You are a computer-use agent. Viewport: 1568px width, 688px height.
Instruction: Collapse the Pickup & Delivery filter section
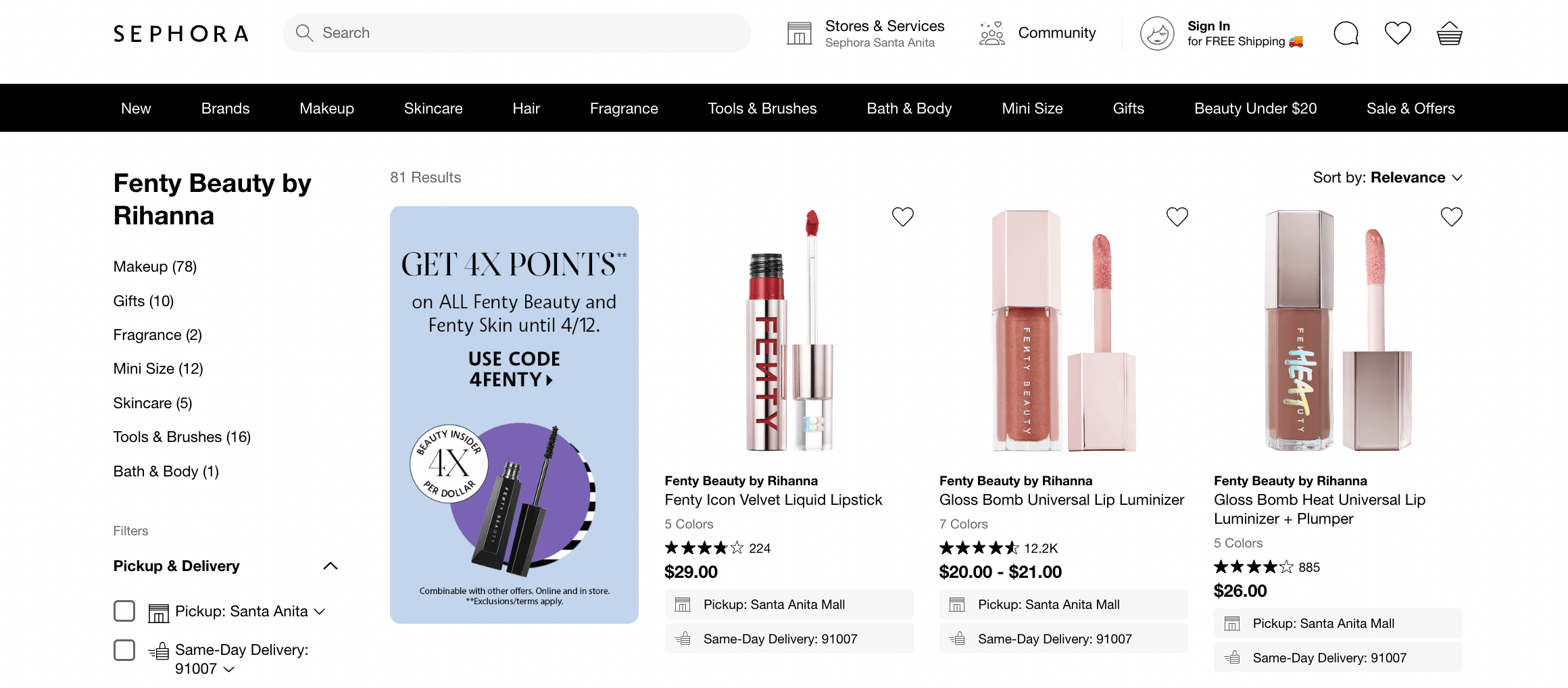pyautogui.click(x=330, y=566)
